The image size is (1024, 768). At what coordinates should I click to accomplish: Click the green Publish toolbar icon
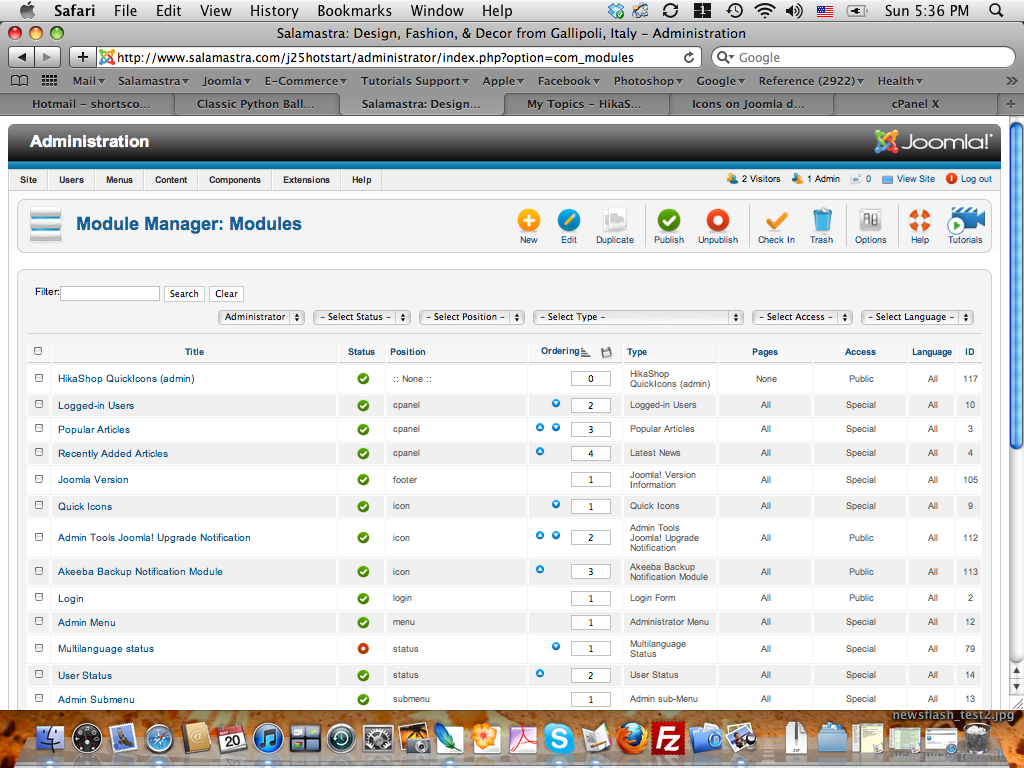coord(669,221)
